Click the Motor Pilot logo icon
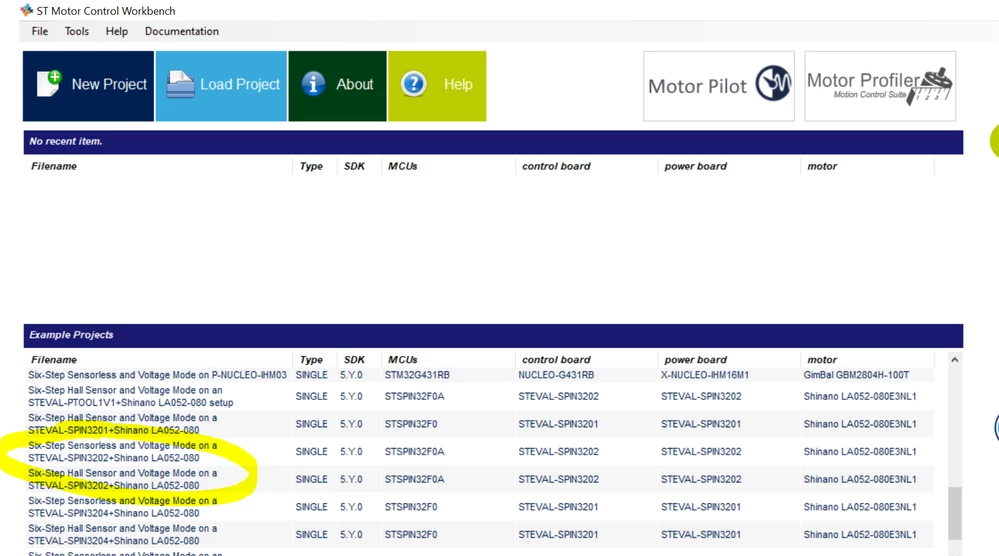This screenshot has height=556, width=999. (x=773, y=83)
